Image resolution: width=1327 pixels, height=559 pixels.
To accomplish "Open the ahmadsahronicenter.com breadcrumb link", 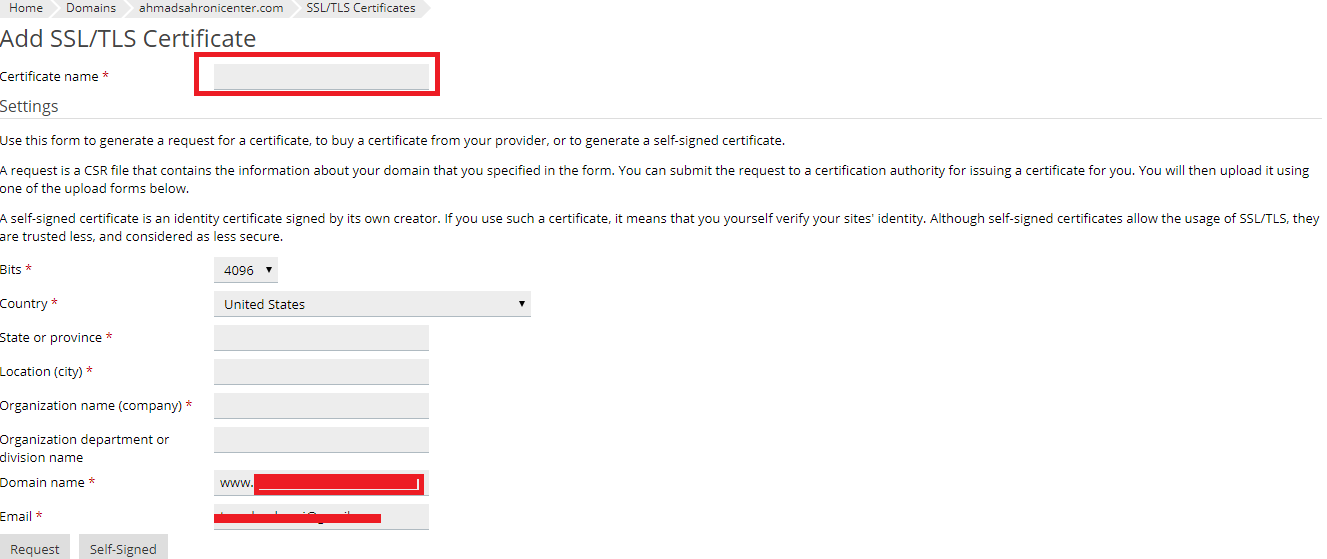I will pyautogui.click(x=211, y=8).
